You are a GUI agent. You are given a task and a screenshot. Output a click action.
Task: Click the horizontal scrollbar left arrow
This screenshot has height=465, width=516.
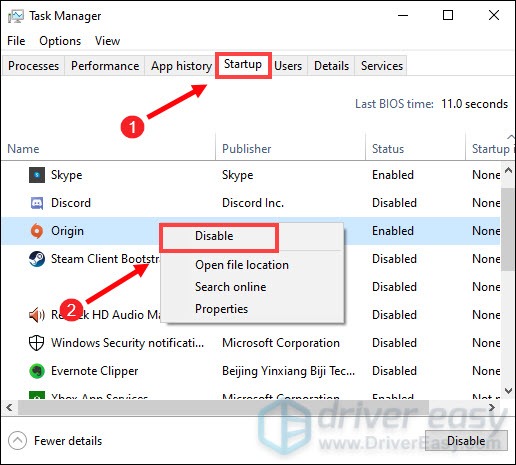point(9,407)
